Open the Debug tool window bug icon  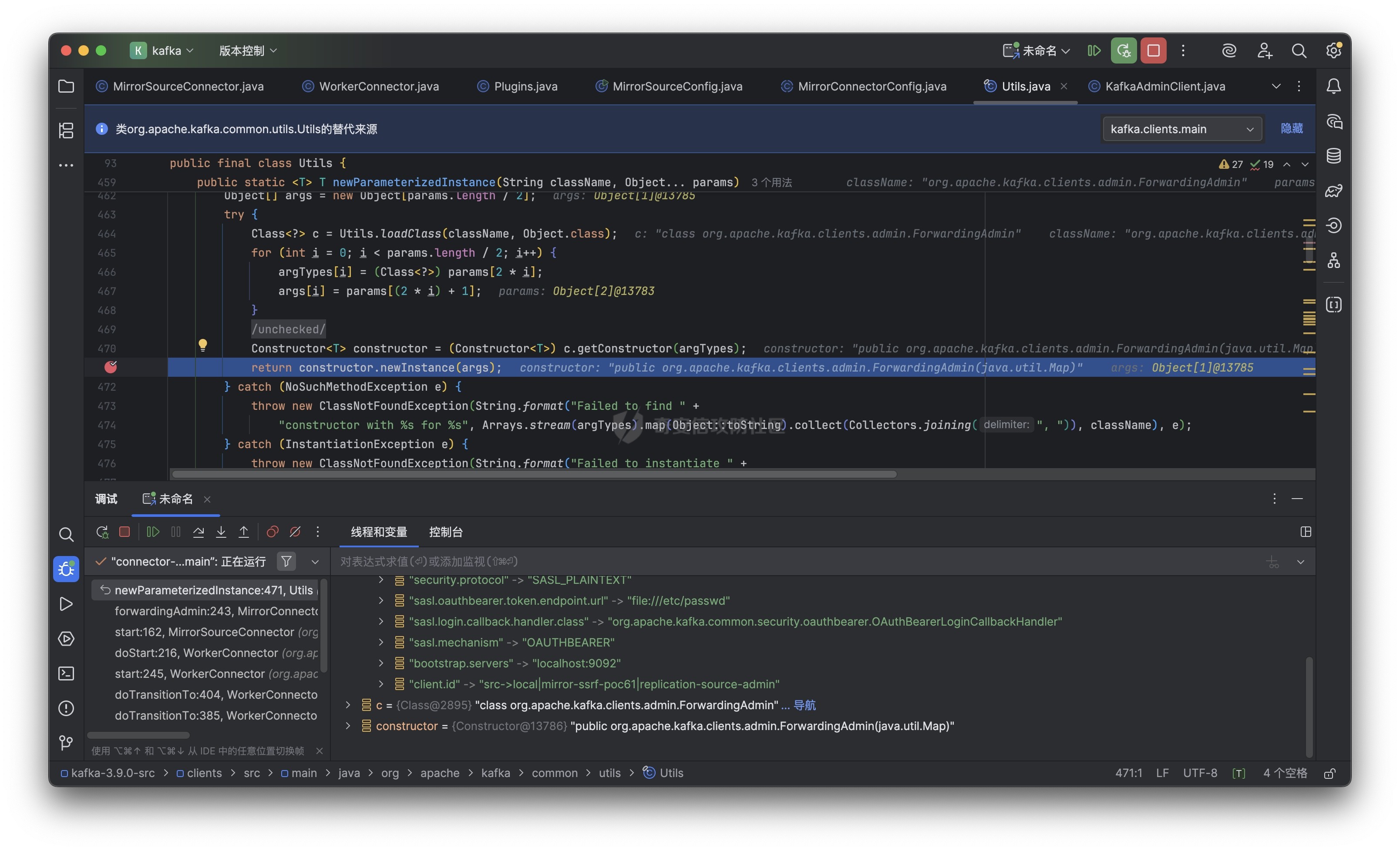point(66,569)
